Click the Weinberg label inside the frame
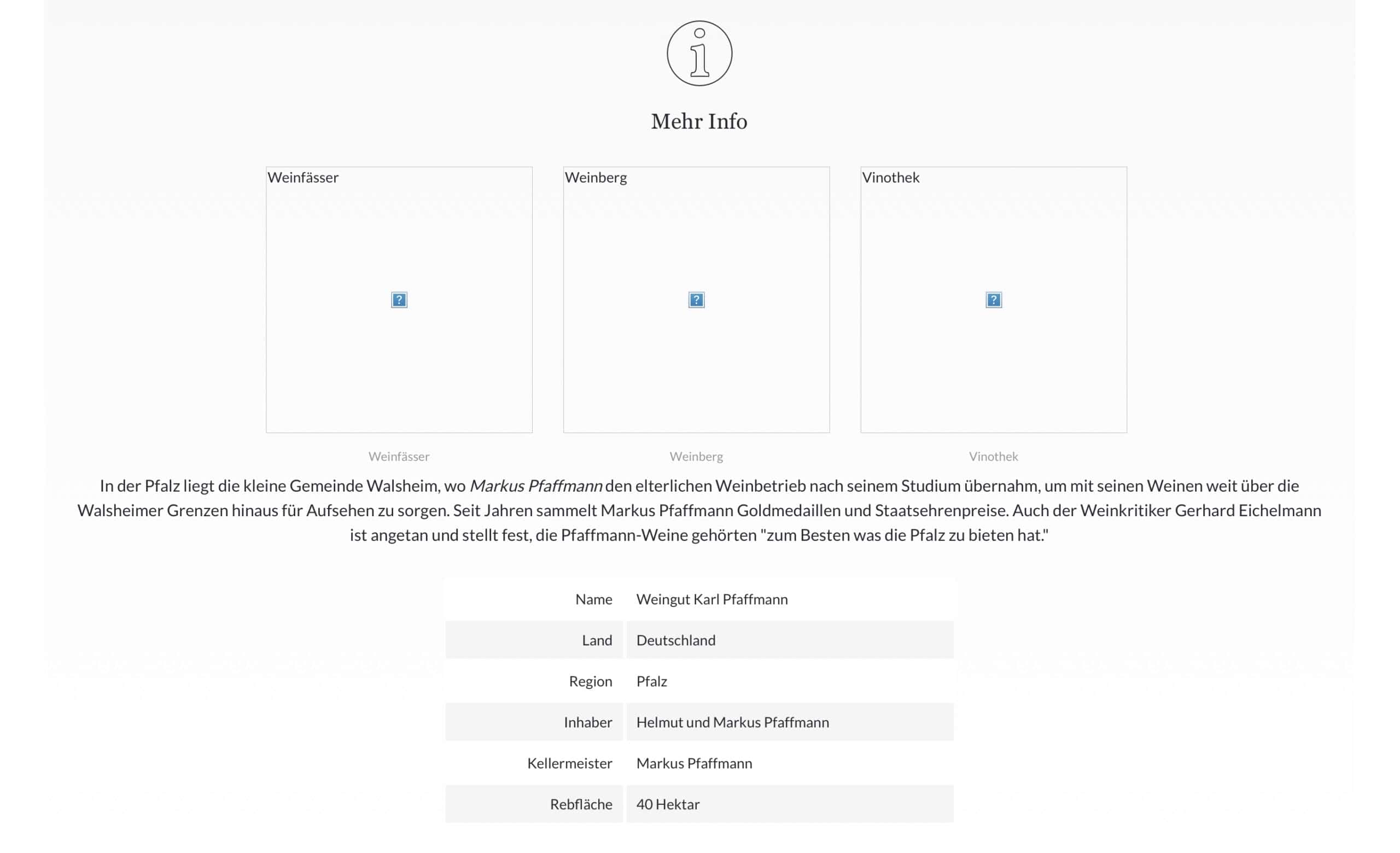 596,177
